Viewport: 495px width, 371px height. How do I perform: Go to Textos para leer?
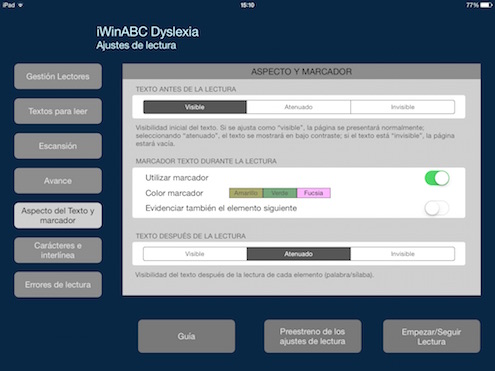(x=58, y=111)
